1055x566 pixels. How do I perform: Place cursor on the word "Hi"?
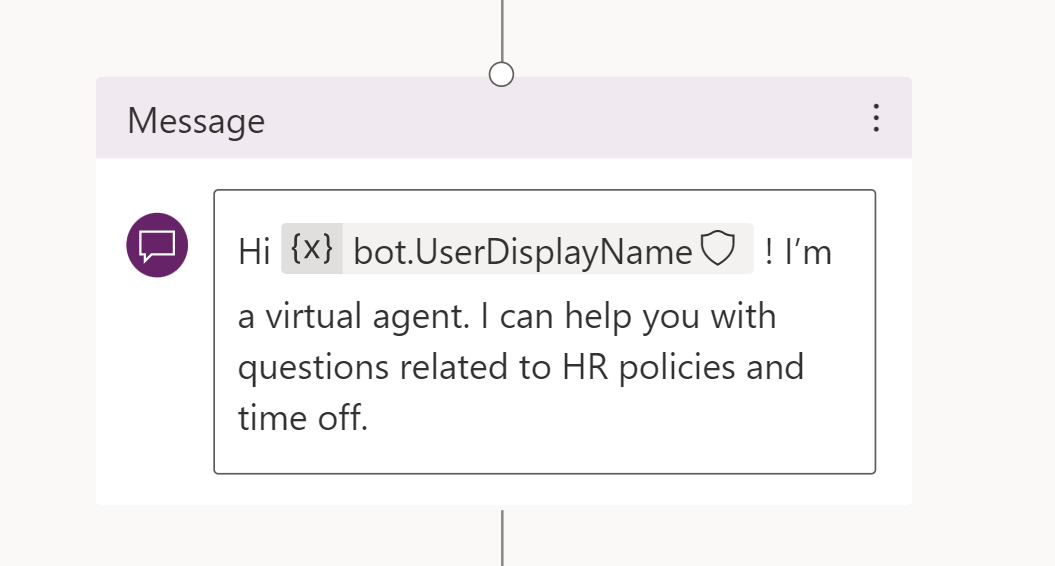(254, 252)
